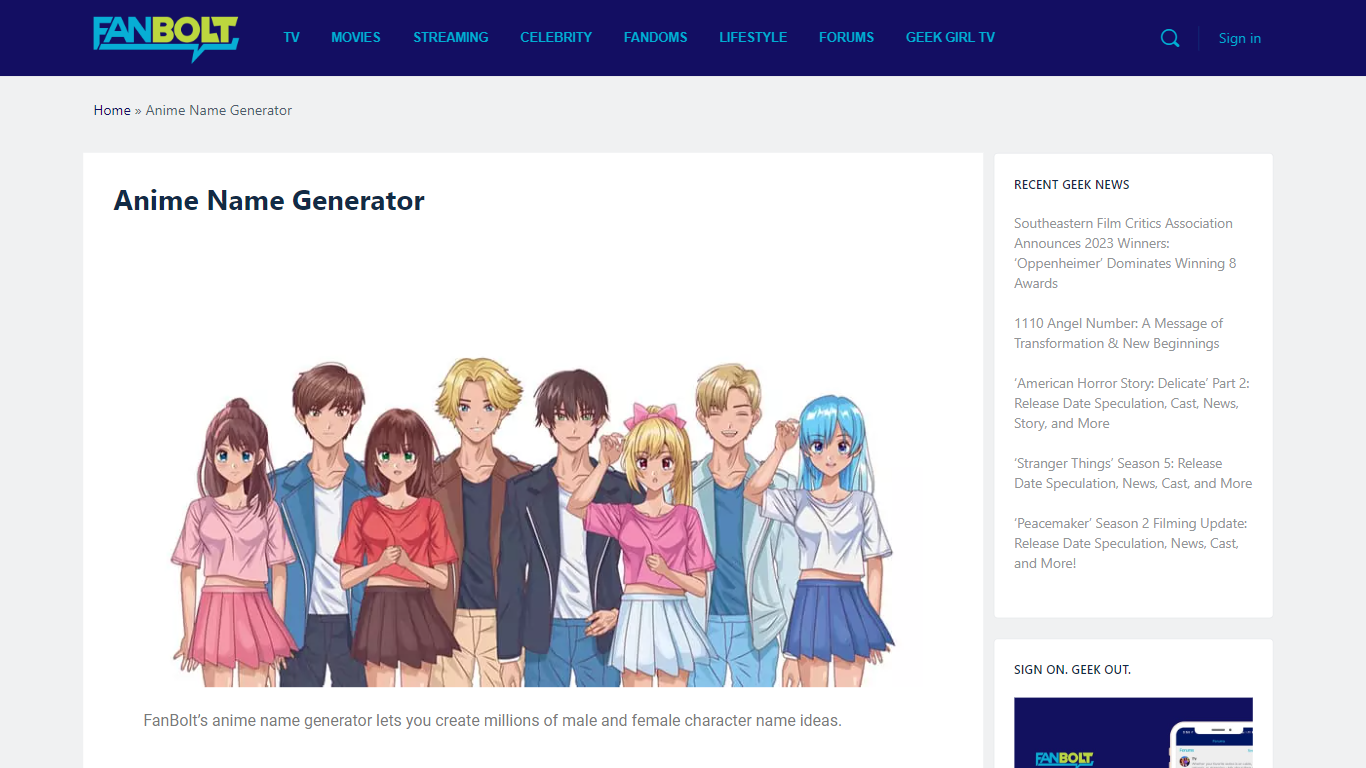Click the Sign in link

pos(1239,38)
